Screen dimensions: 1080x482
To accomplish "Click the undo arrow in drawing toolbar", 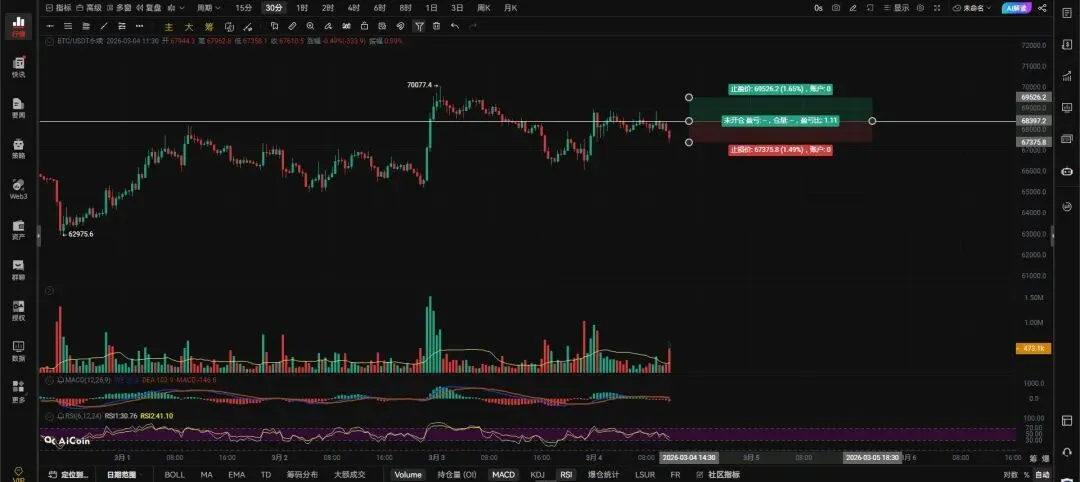I will pyautogui.click(x=455, y=26).
